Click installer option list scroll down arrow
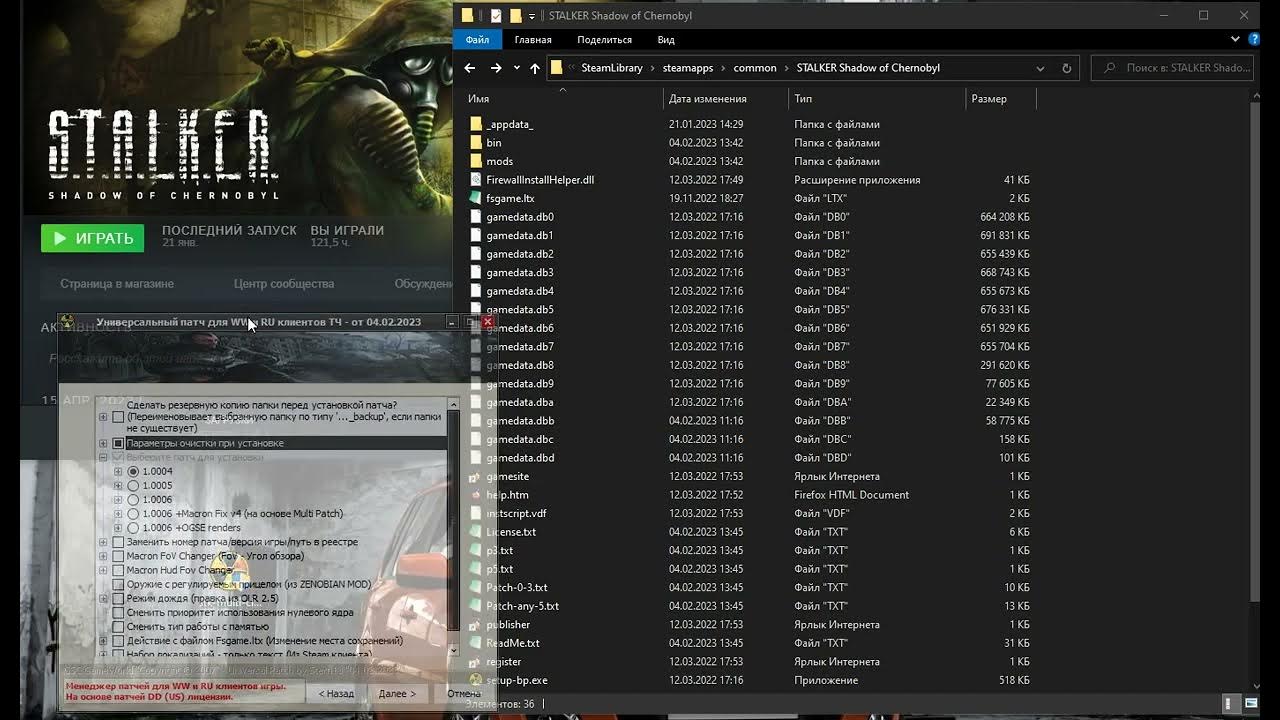1280x720 pixels. (453, 649)
